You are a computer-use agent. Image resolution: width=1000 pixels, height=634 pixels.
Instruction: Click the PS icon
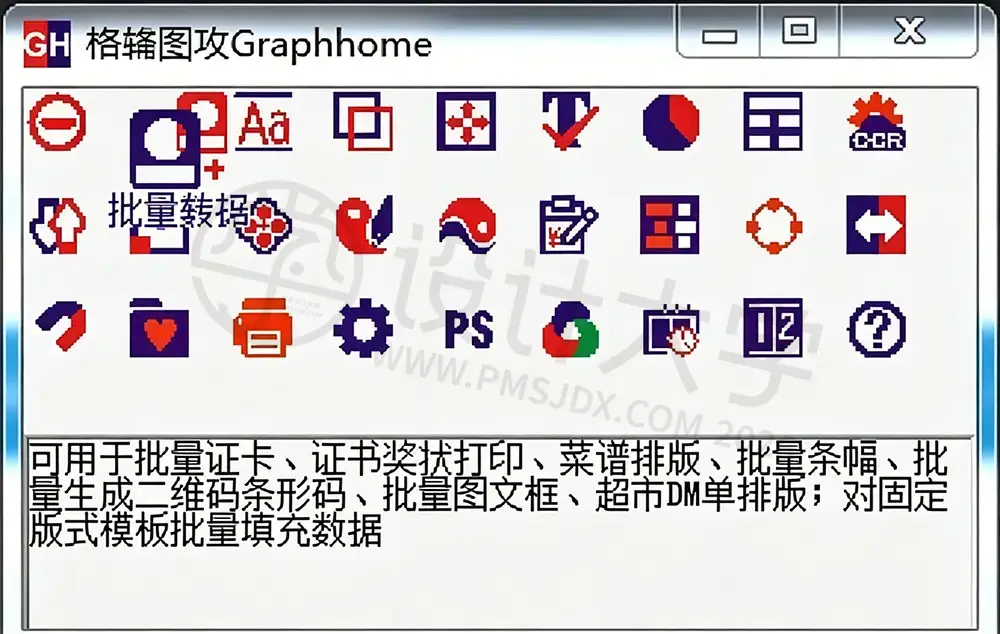(x=469, y=329)
